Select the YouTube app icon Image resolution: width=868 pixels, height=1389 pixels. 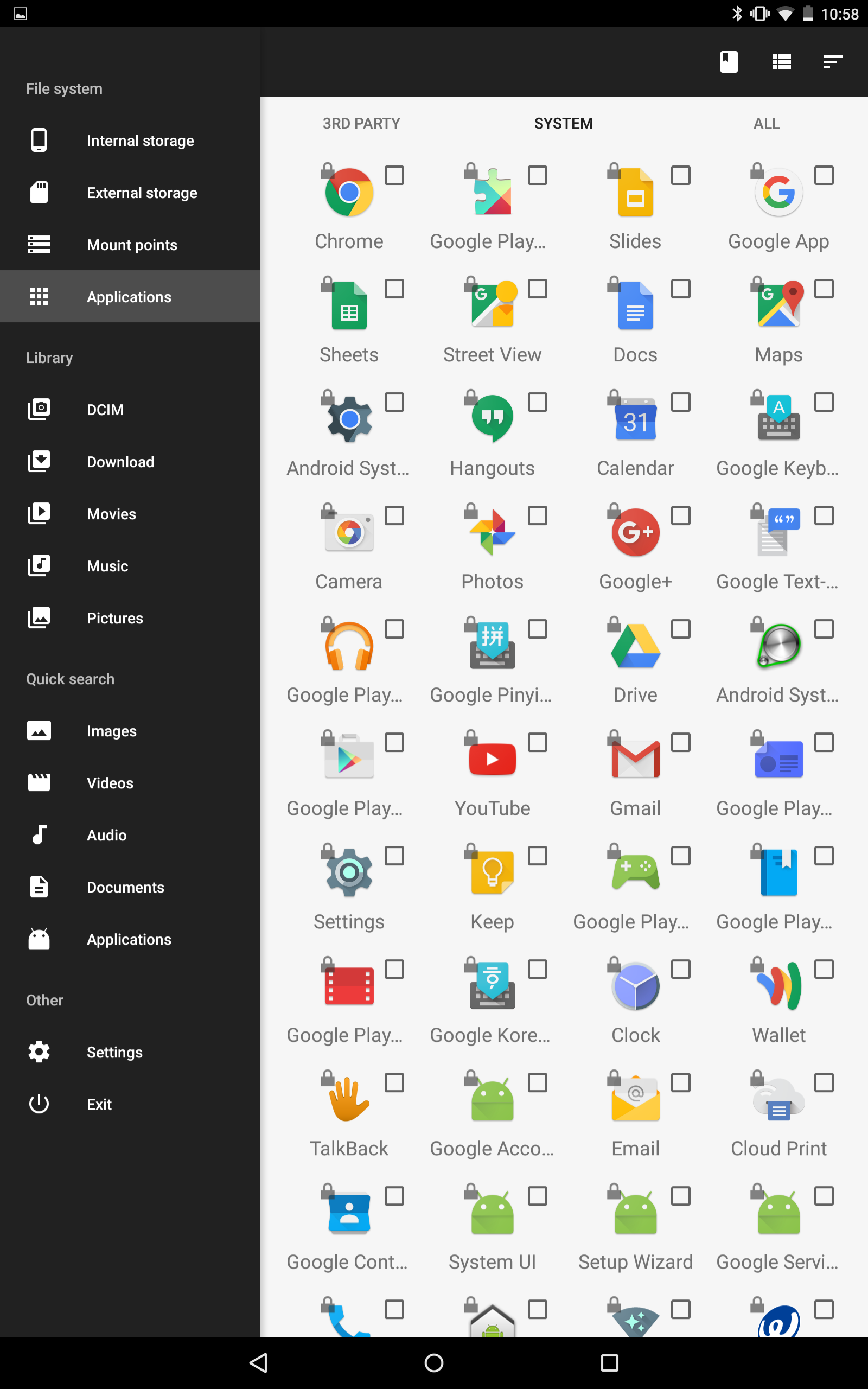(x=493, y=759)
